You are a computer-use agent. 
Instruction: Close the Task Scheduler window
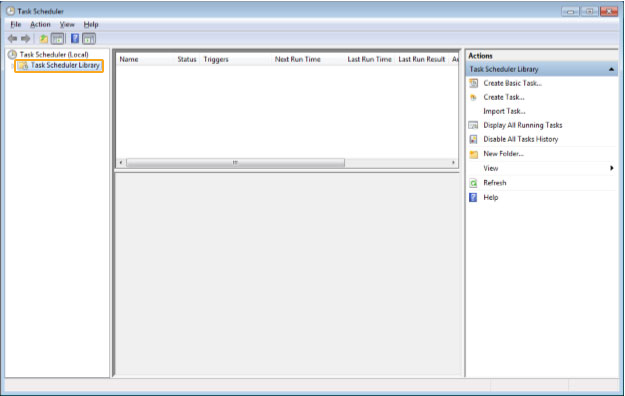point(609,12)
